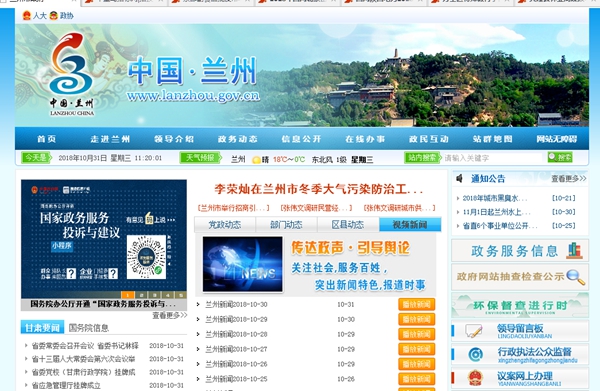
Task: Open the 政务服务信息 banner
Action: point(520,251)
